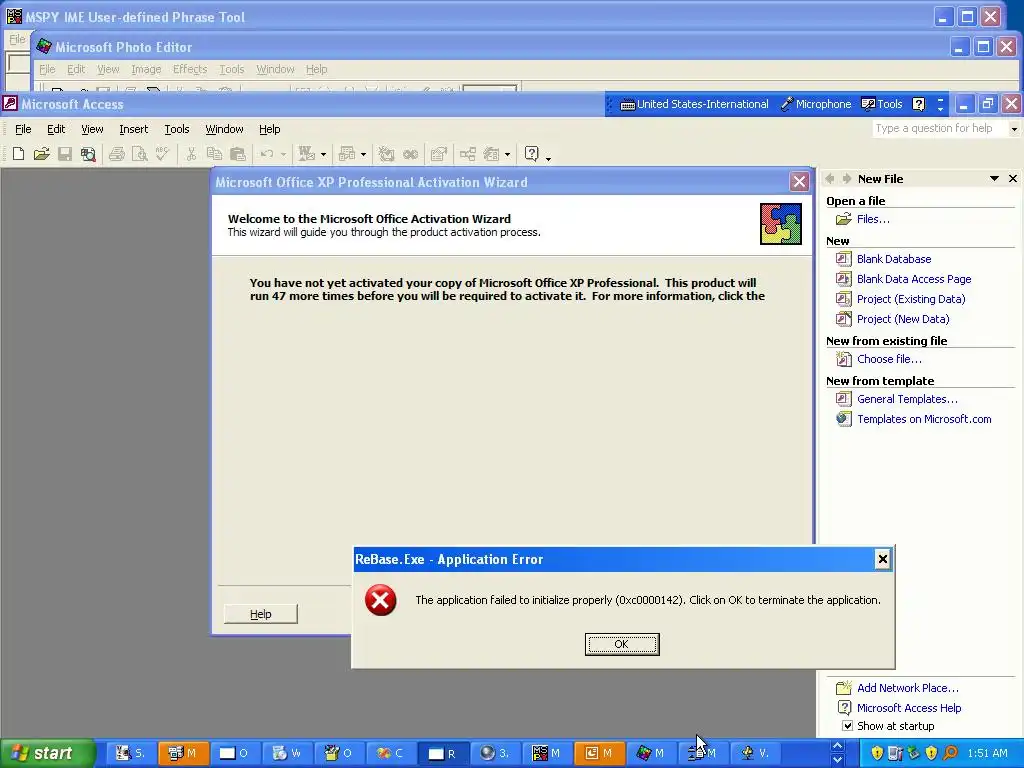Click the Microphone language bar button
Screen dimensions: 1024x768
pyautogui.click(x=816, y=104)
